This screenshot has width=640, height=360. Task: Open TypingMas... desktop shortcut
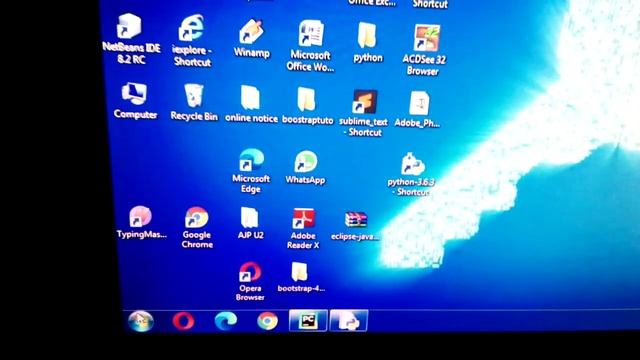tap(140, 216)
